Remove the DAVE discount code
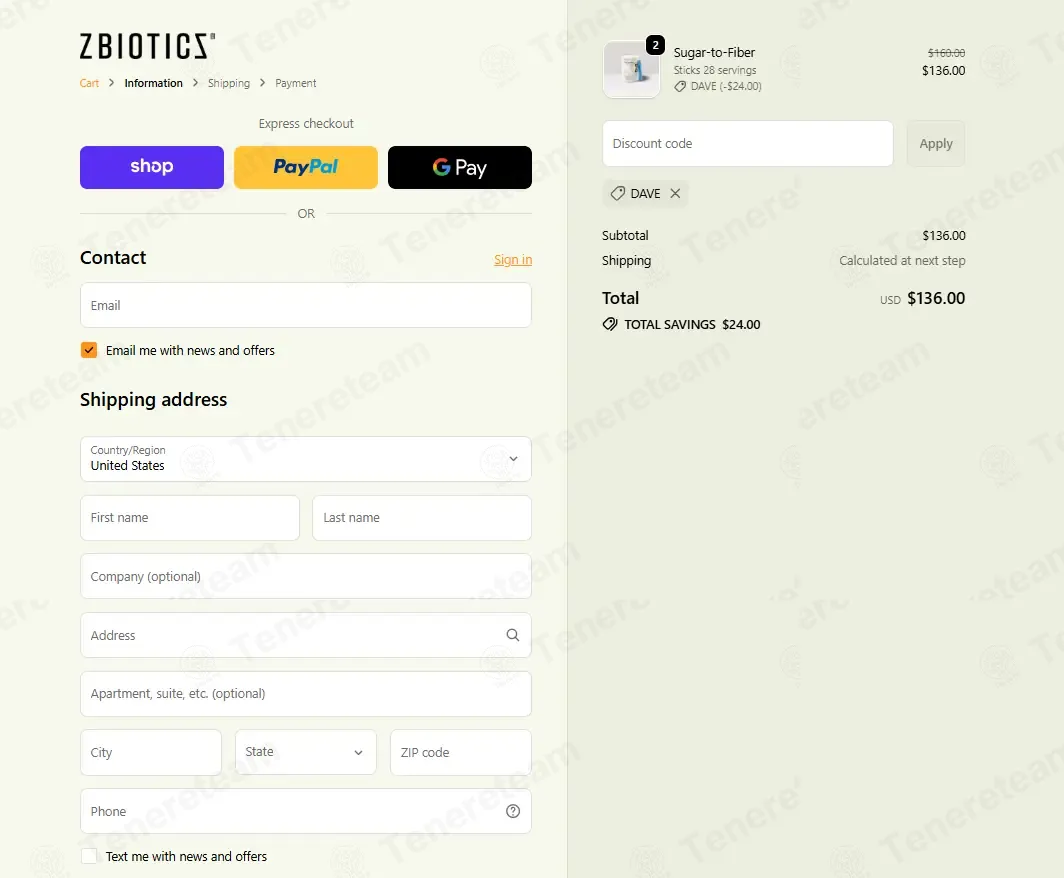 pyautogui.click(x=675, y=194)
